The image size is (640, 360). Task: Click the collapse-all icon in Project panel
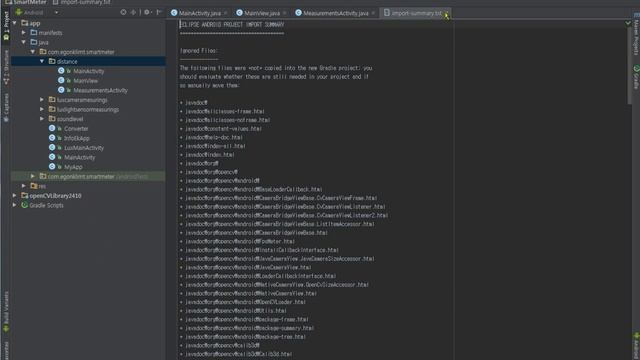133,12
